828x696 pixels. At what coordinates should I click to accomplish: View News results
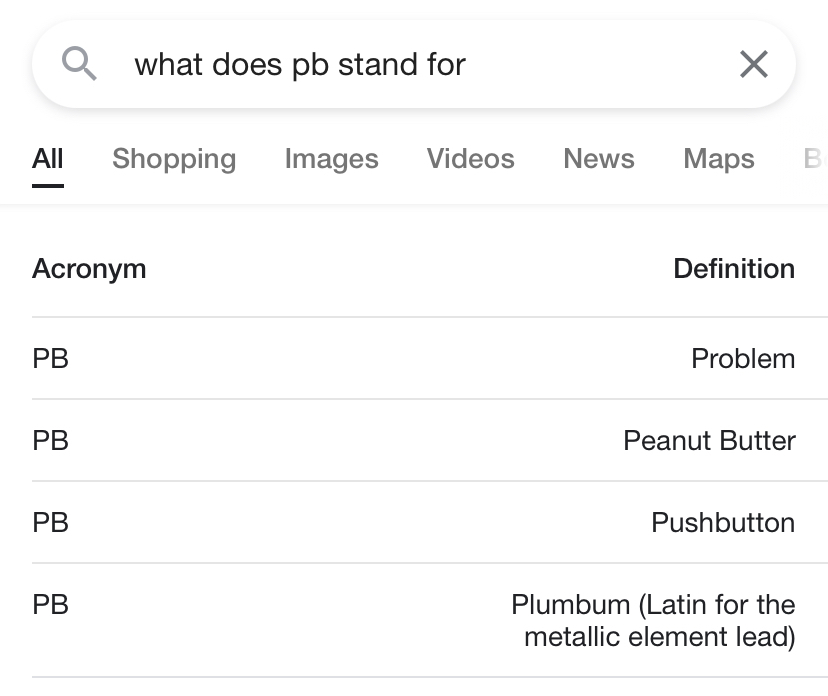click(x=598, y=158)
